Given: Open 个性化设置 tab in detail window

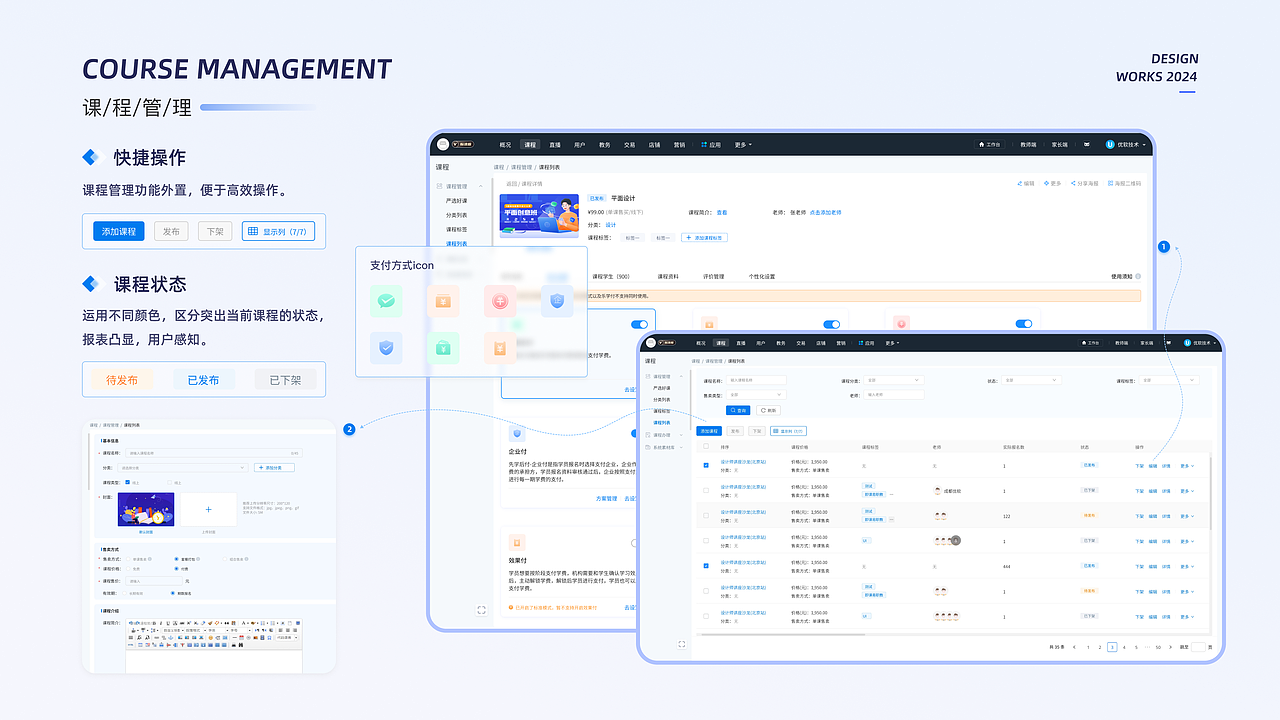Looking at the screenshot, I should point(762,276).
